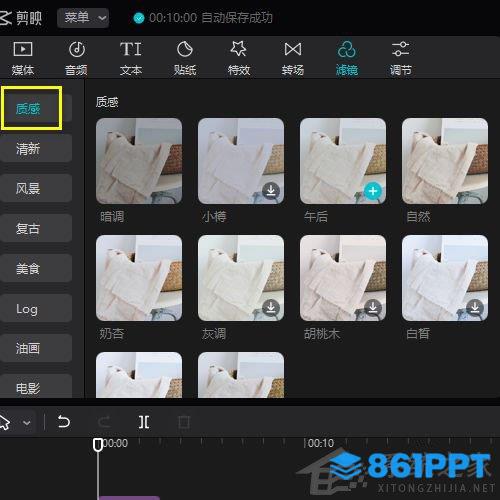Click the undo arrow in timeline toolbar
This screenshot has width=500, height=500.
tap(63, 422)
